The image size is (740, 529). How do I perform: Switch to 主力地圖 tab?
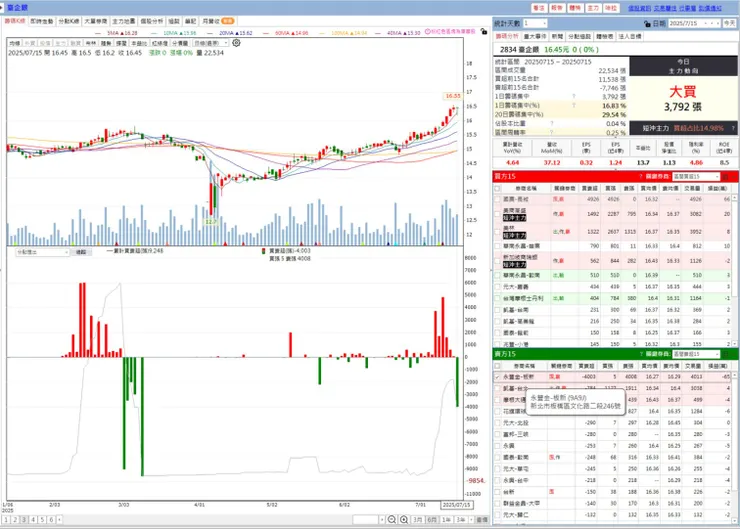click(124, 21)
